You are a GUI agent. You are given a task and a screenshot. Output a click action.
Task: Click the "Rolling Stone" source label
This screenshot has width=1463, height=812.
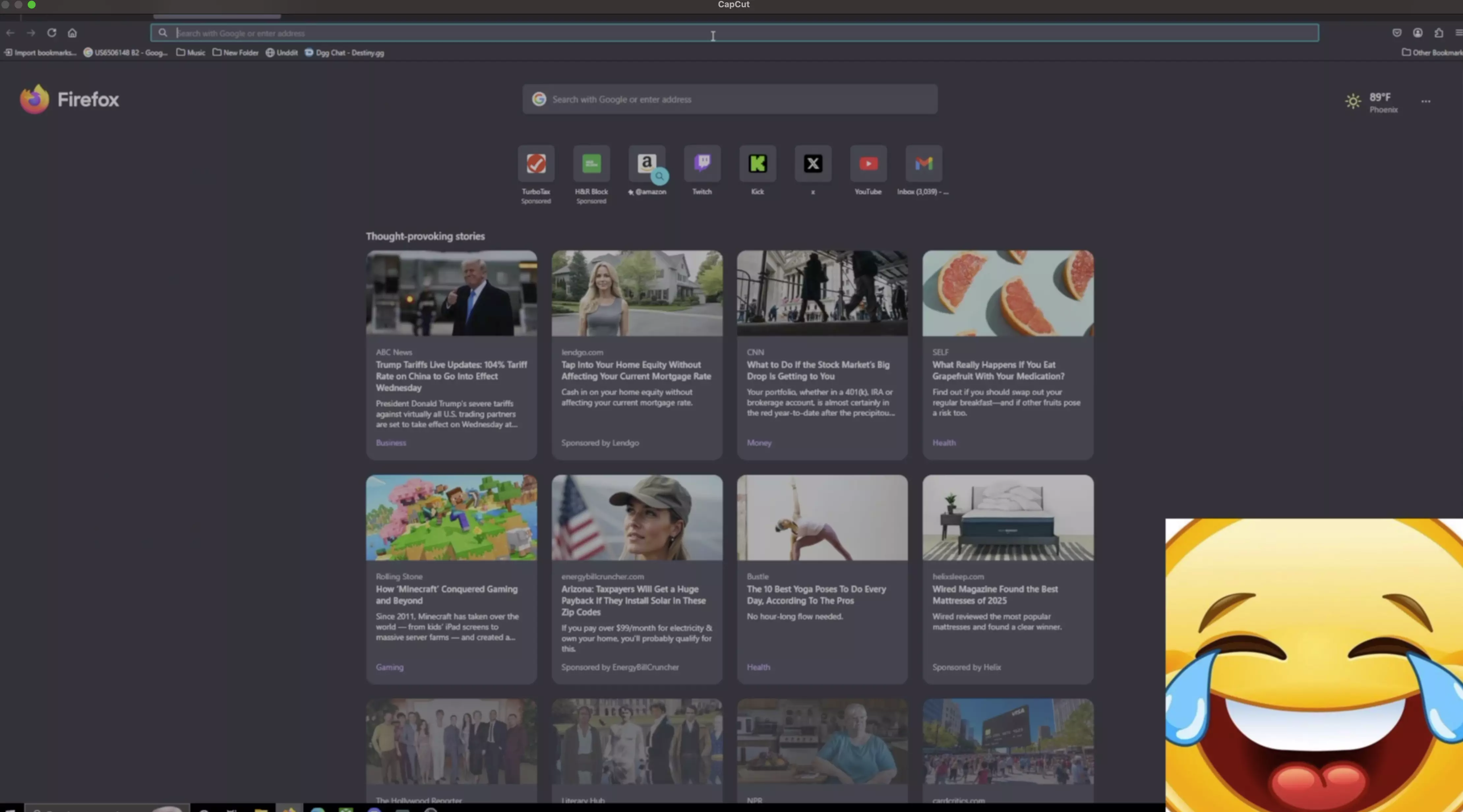pos(399,576)
